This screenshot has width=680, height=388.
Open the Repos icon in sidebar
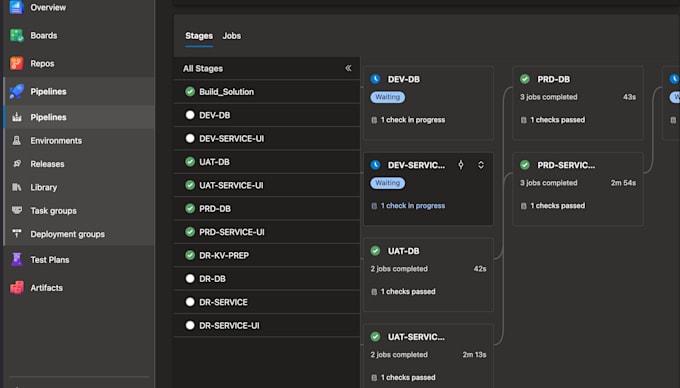[x=16, y=63]
